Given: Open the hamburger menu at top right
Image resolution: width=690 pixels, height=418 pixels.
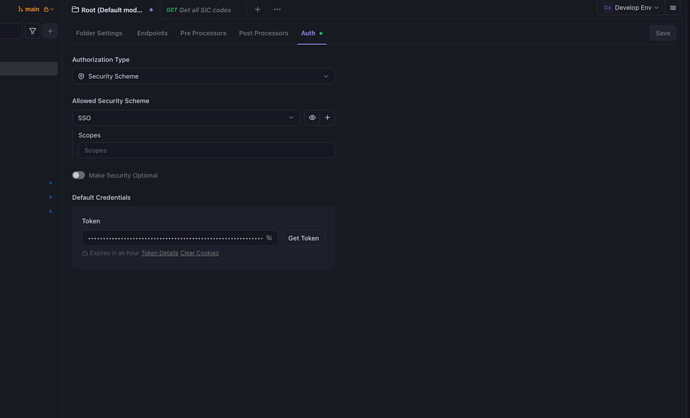Looking at the screenshot, I should 673,8.
